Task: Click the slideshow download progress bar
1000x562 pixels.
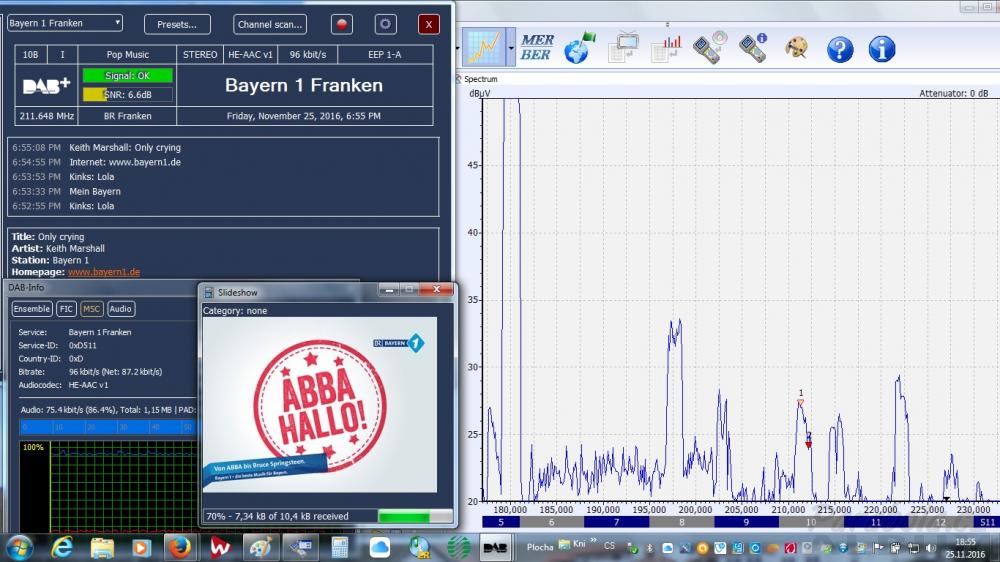Action: click(415, 516)
